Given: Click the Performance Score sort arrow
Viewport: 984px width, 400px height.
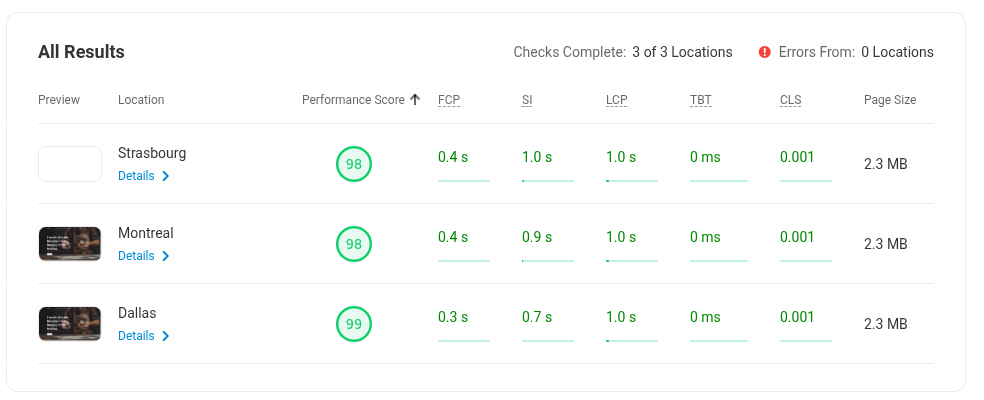Looking at the screenshot, I should [x=415, y=100].
